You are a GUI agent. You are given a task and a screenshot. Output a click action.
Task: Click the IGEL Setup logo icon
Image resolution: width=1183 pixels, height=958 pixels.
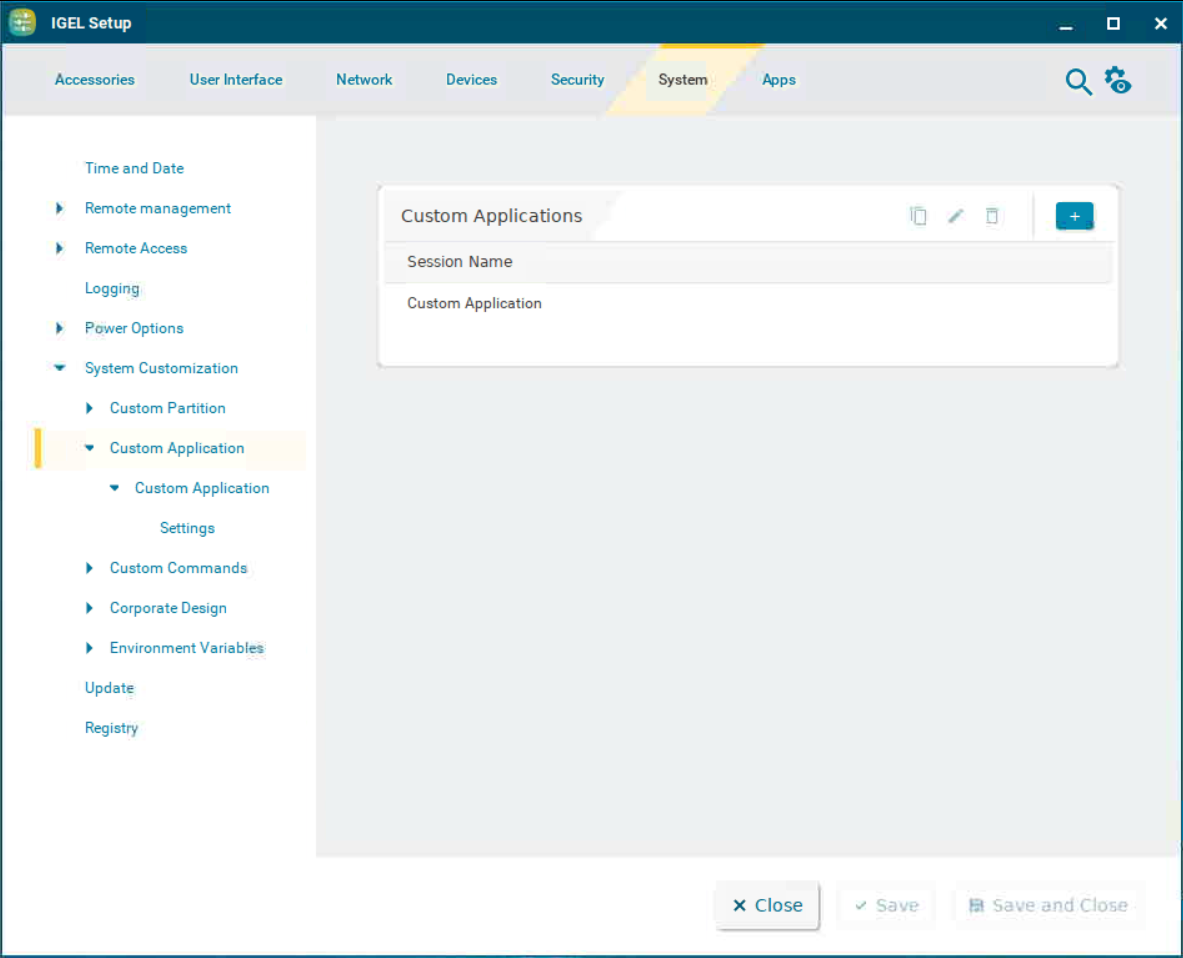(x=22, y=22)
